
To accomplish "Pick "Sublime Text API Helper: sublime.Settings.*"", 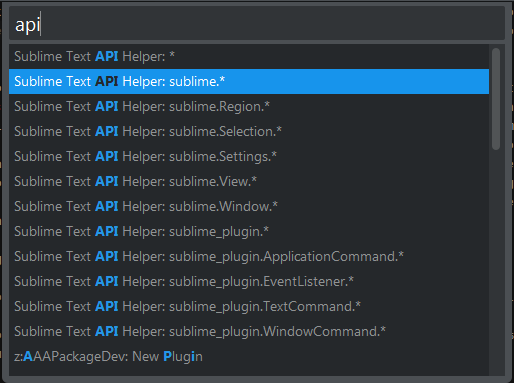I will pos(249,156).
